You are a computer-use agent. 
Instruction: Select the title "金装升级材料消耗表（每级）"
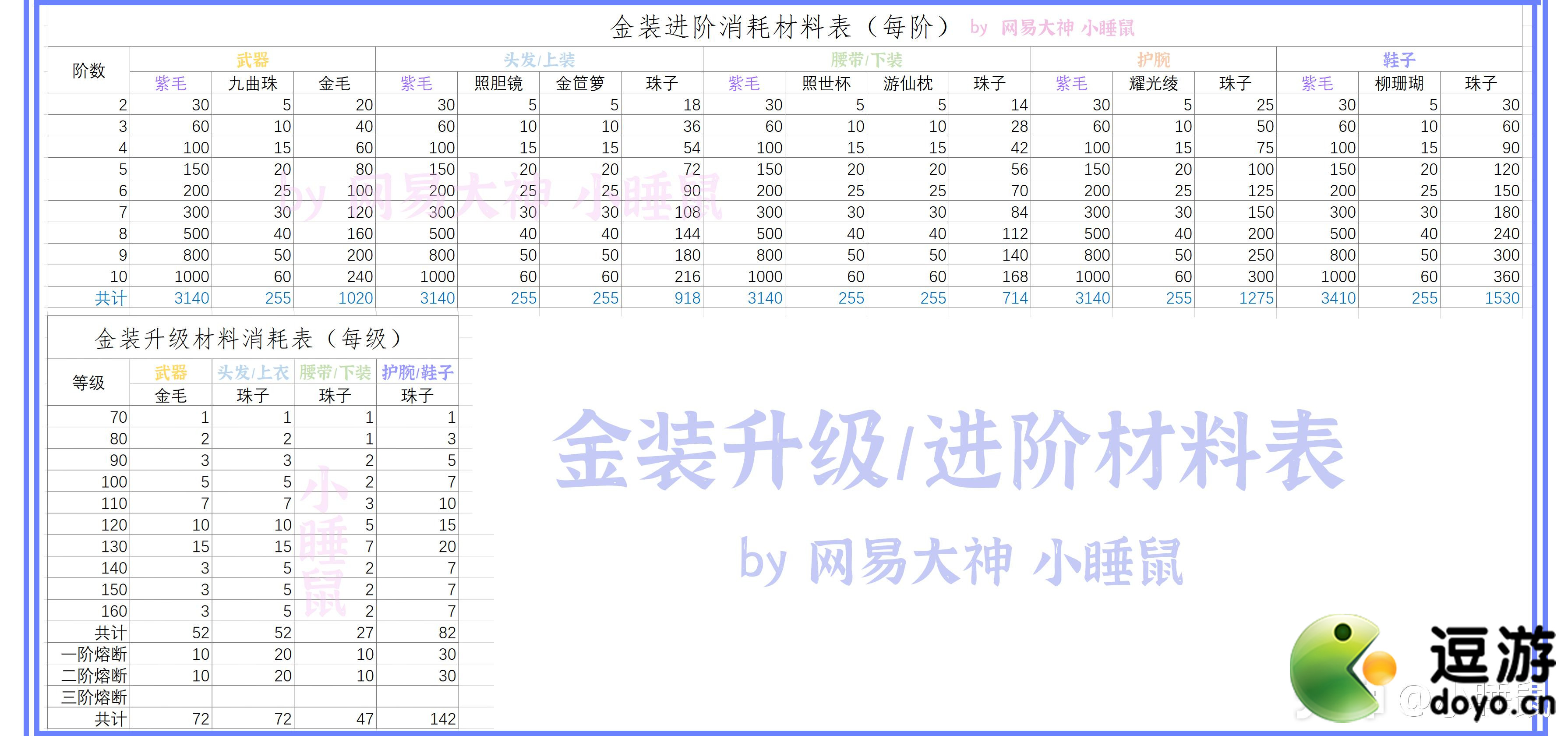248,339
